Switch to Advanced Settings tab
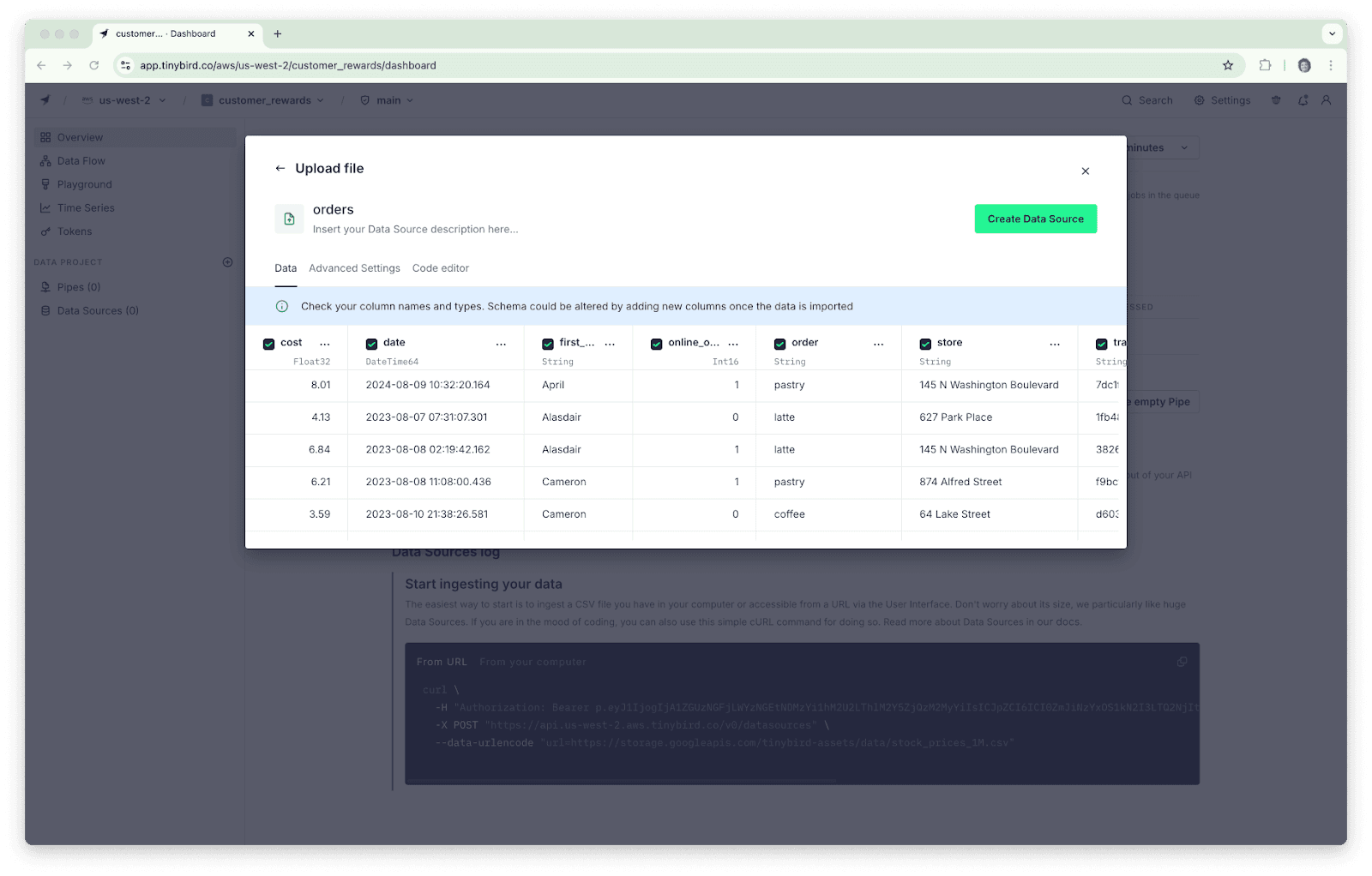1372x876 pixels. point(355,268)
